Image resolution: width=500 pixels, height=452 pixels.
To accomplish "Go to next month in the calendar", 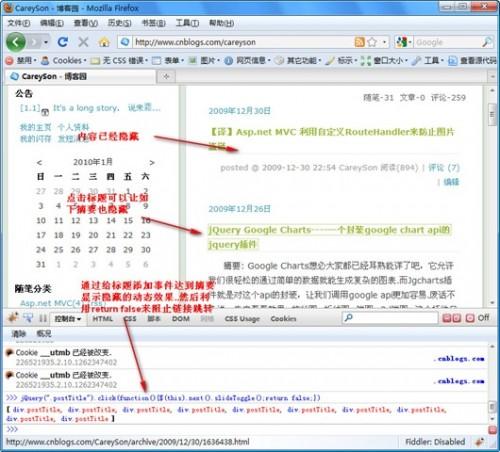I will 152,163.
